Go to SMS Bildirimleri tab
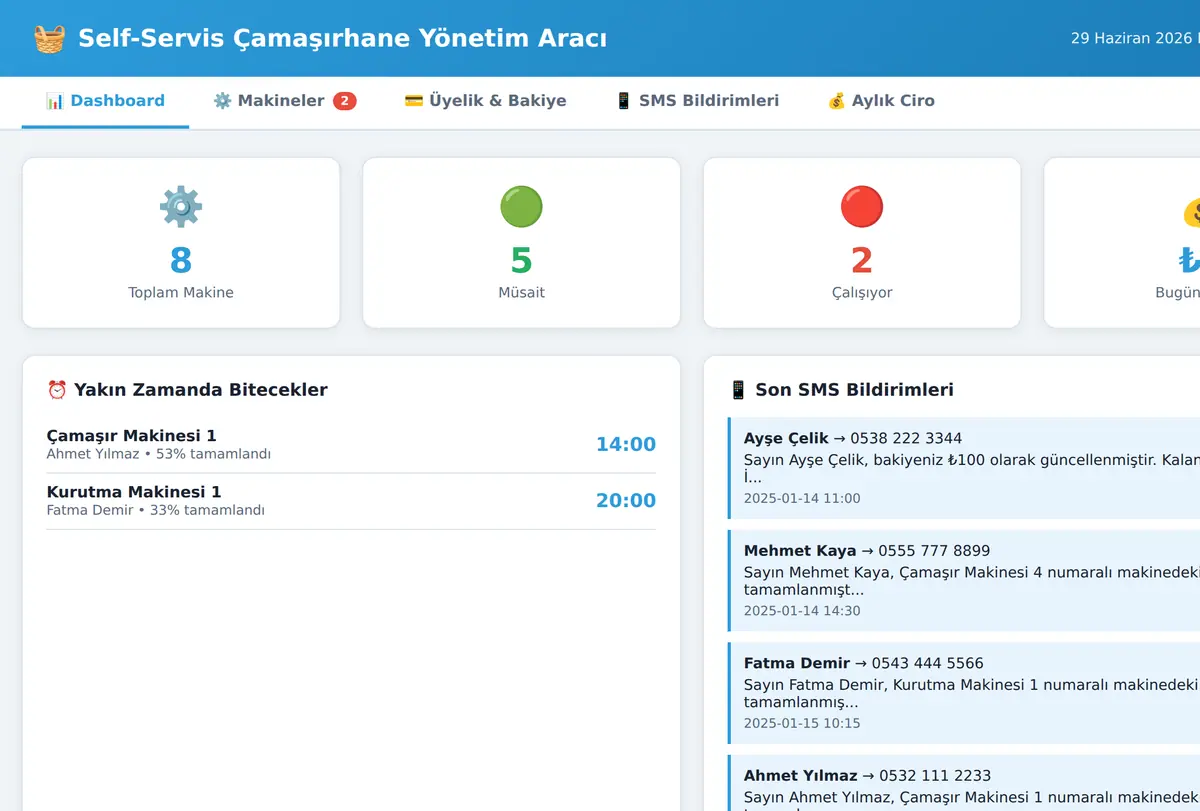The image size is (1200, 811). [696, 101]
